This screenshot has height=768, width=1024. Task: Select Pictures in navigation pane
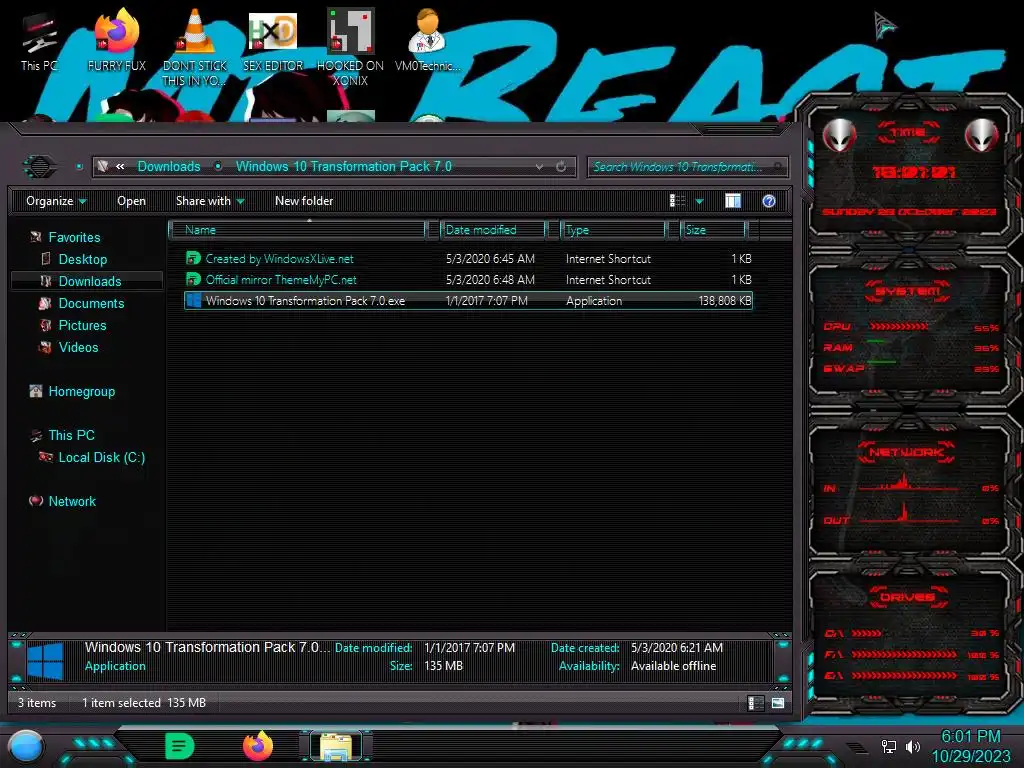tap(82, 325)
